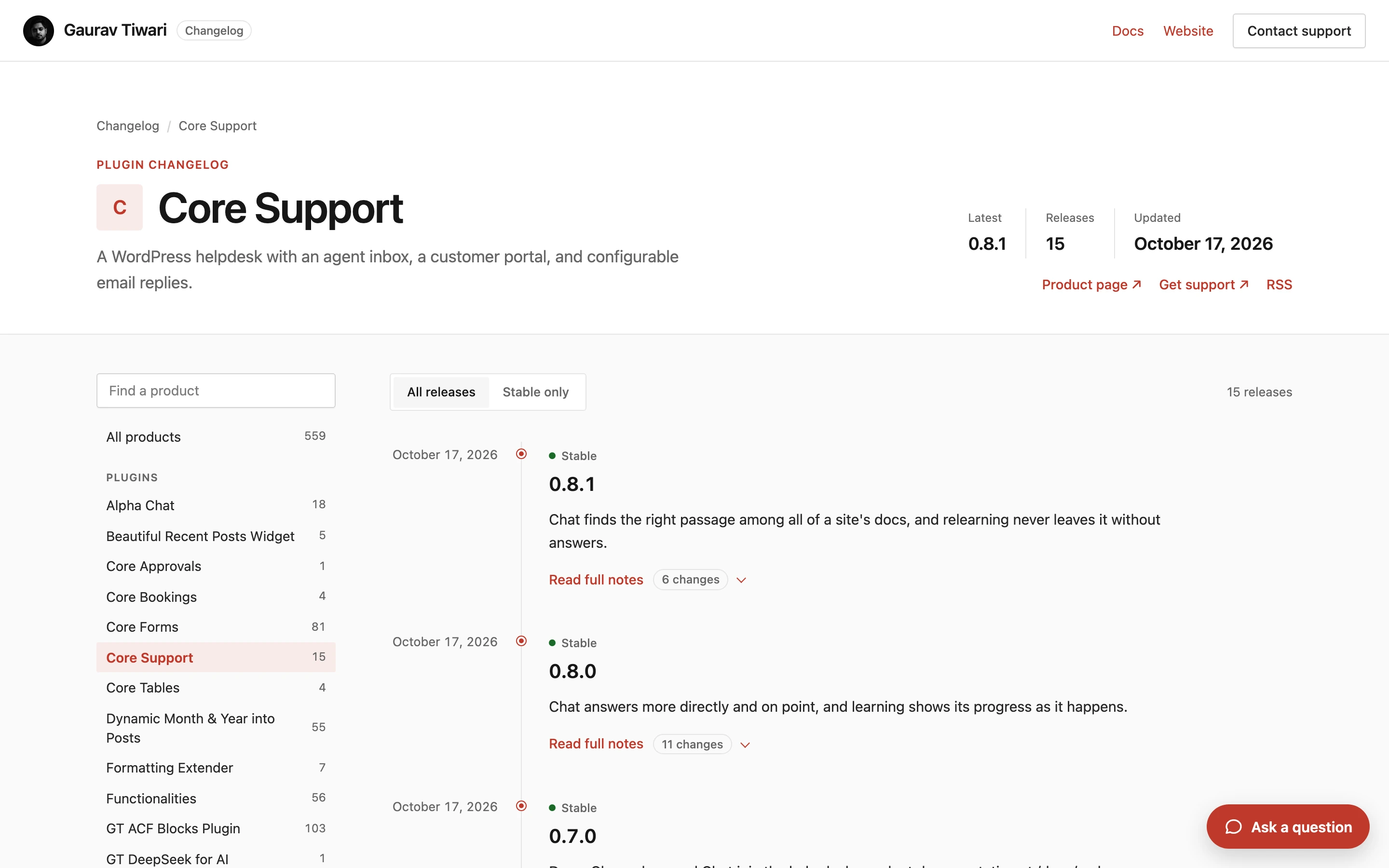Click the red C Core Support logo

[x=120, y=207]
